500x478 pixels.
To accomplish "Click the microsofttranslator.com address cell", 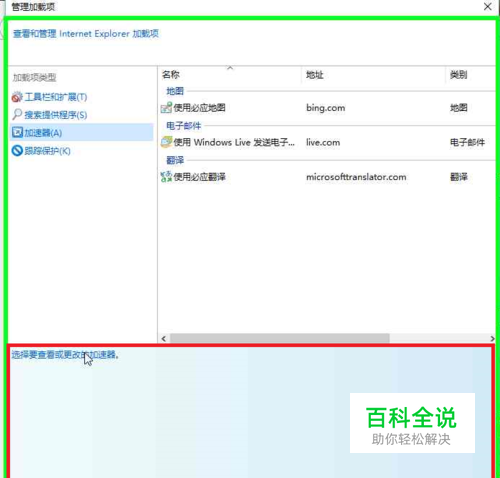I will pyautogui.click(x=356, y=177).
